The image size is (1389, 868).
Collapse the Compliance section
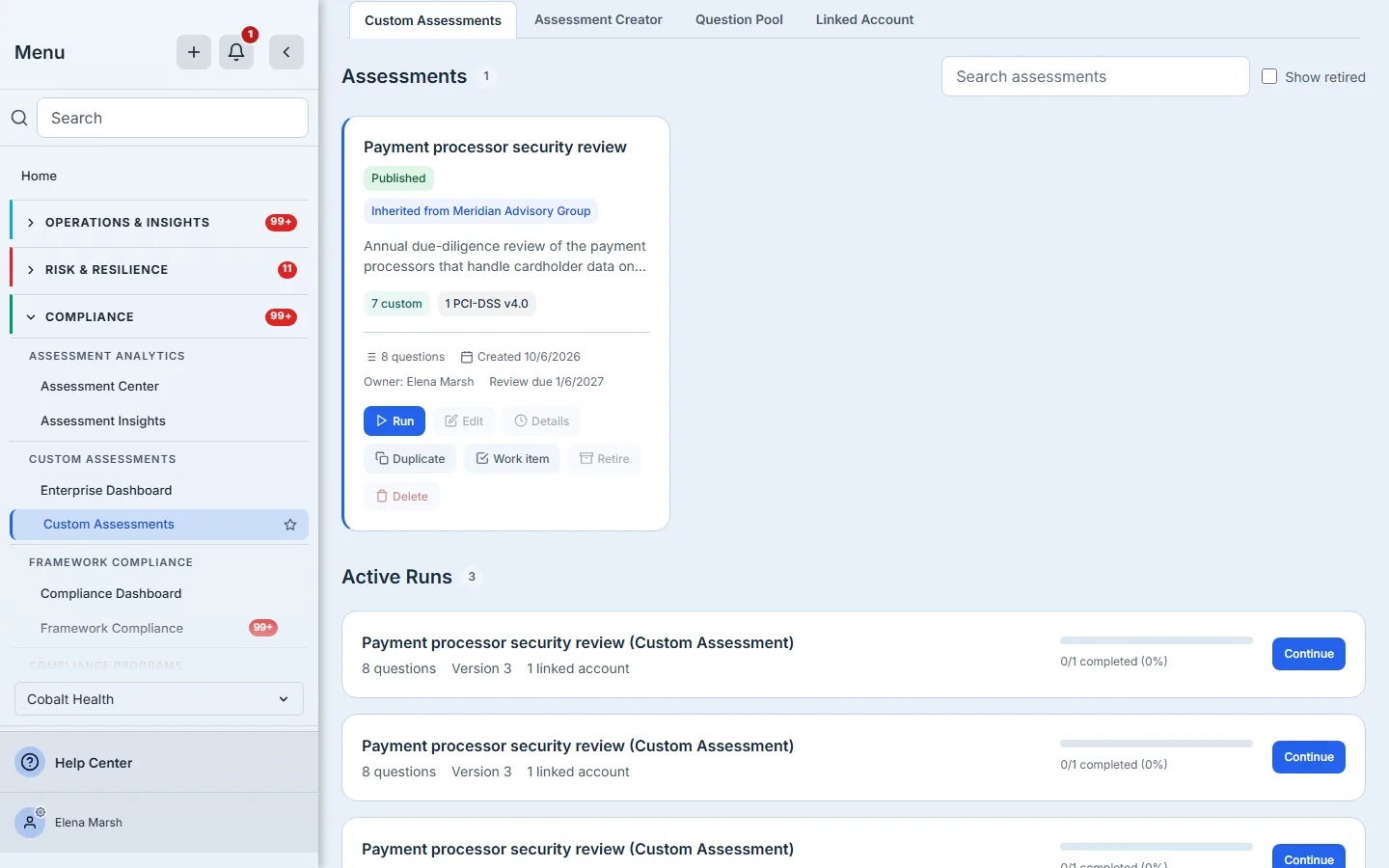(160, 317)
